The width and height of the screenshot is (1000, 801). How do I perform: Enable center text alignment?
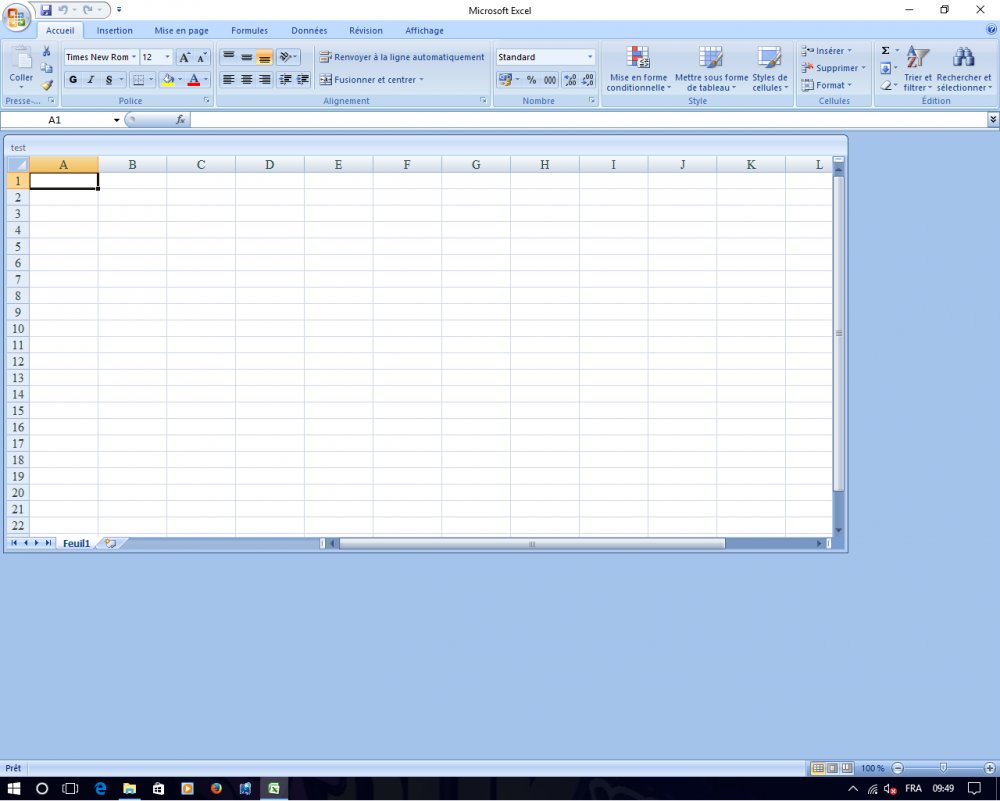coord(245,79)
